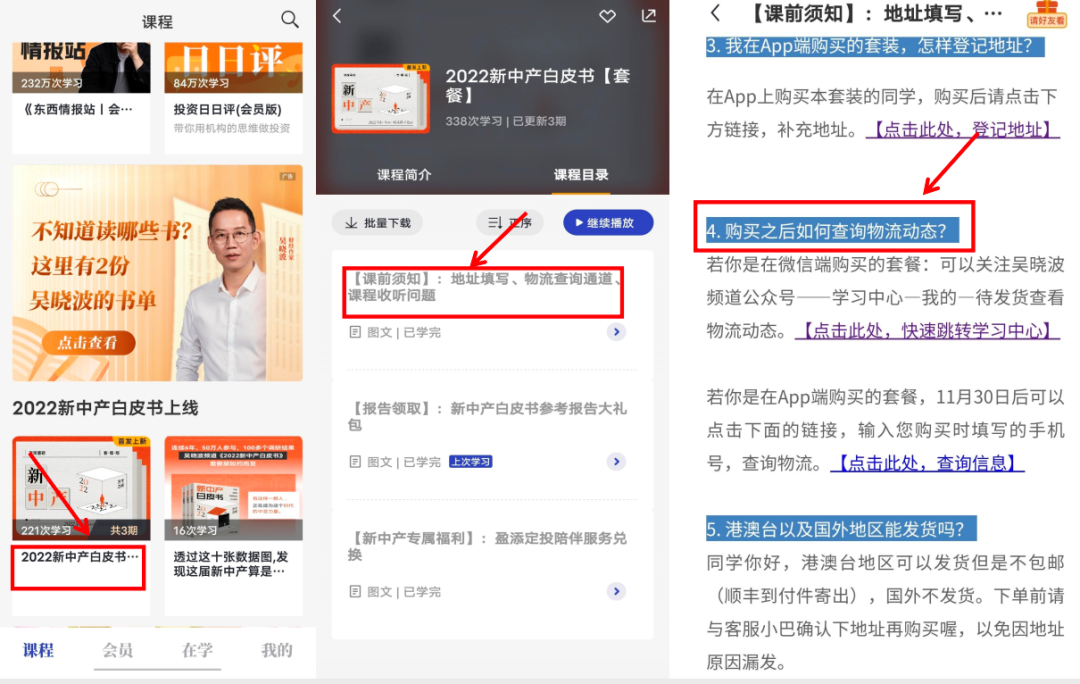Open 投资日日评(会员版) course card
Image resolution: width=1080 pixels, height=684 pixels.
point(233,97)
